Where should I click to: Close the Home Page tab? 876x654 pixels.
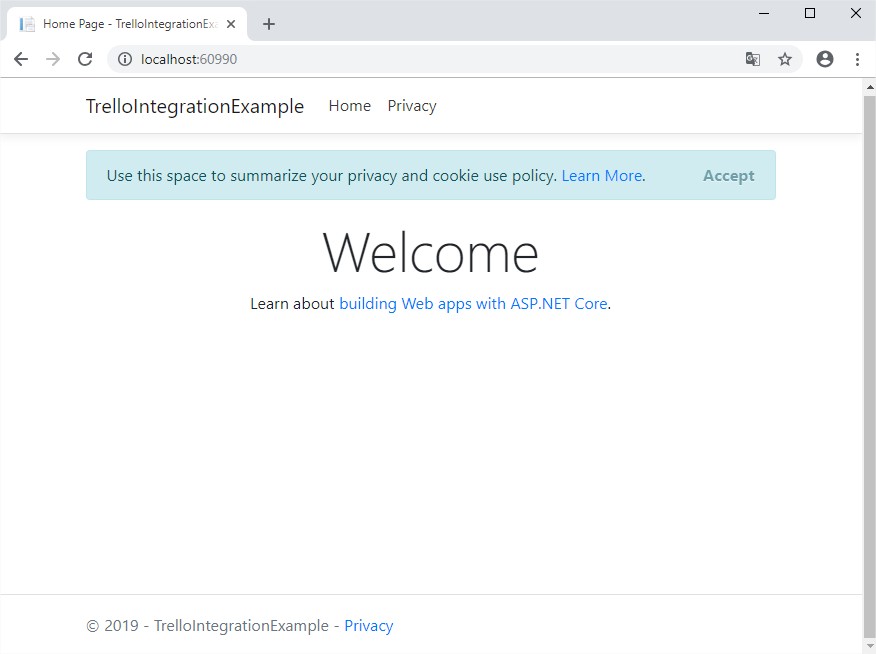tap(230, 24)
